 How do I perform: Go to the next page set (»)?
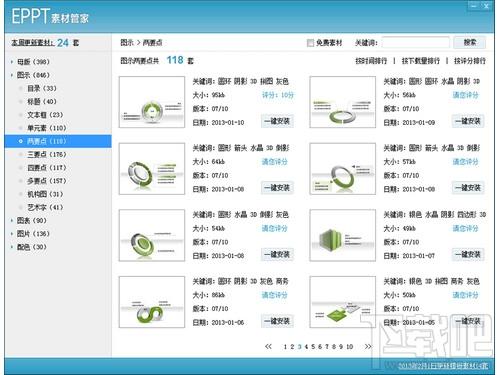tap(368, 347)
